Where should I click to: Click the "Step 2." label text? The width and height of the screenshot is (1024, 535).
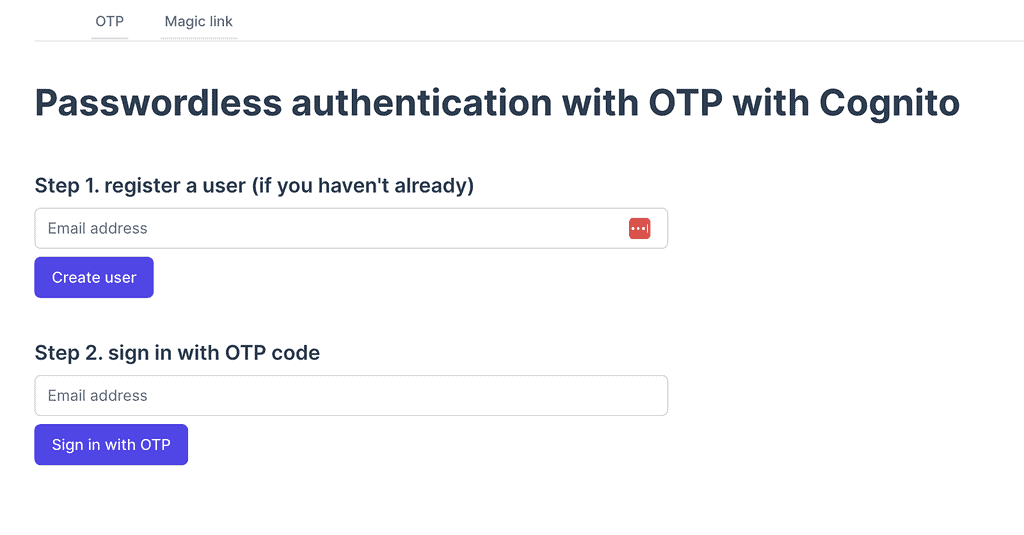coord(66,352)
